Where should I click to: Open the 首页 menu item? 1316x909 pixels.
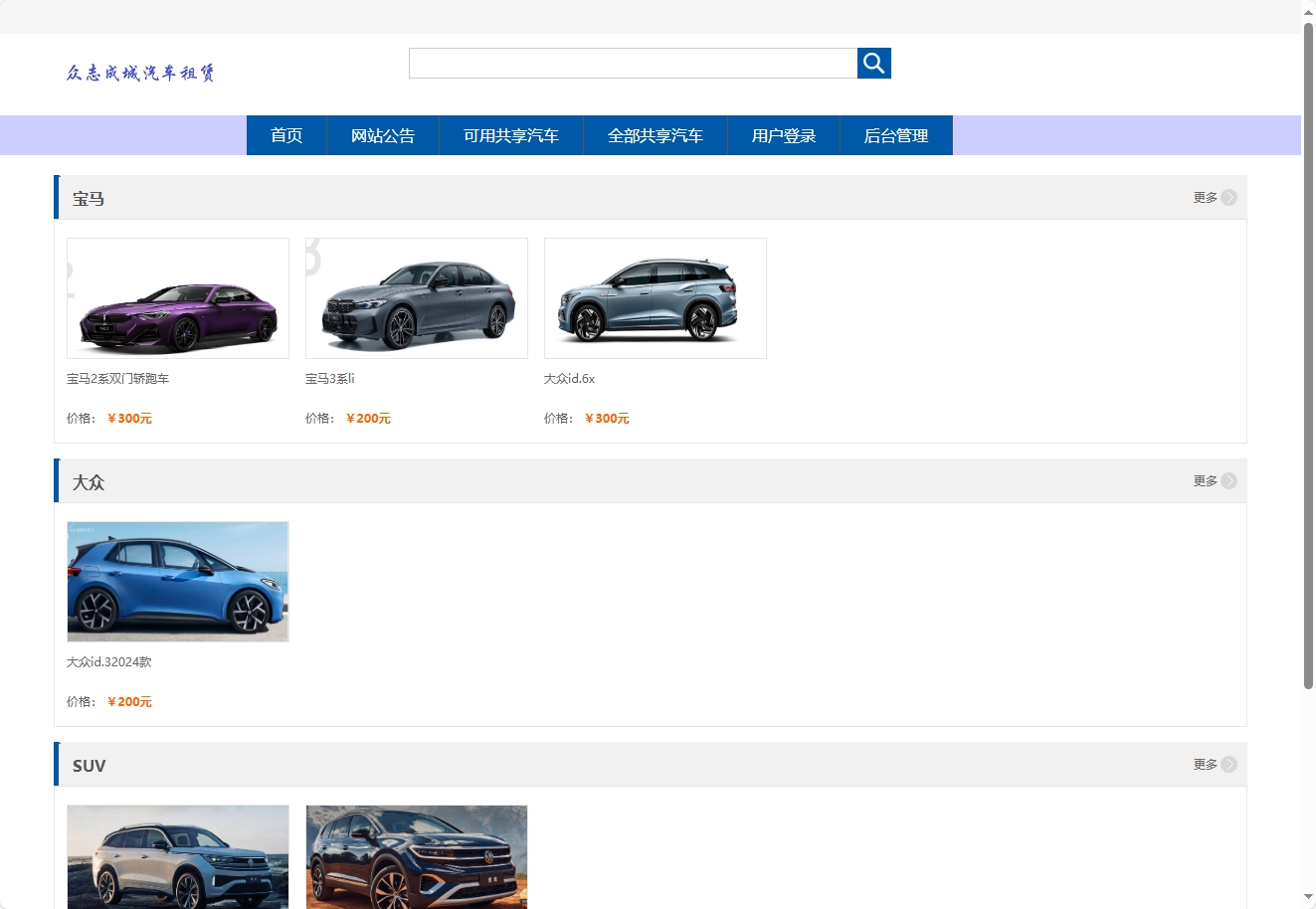tap(285, 135)
